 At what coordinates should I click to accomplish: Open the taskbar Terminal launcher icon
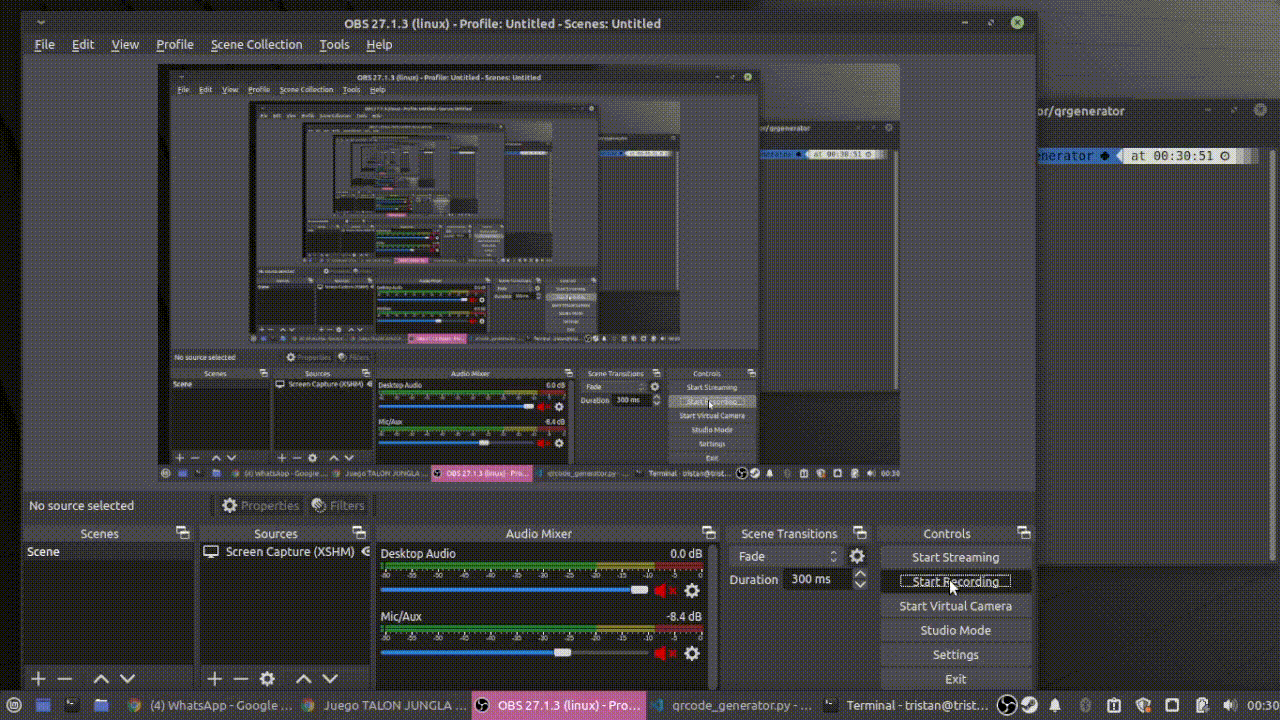[72, 705]
